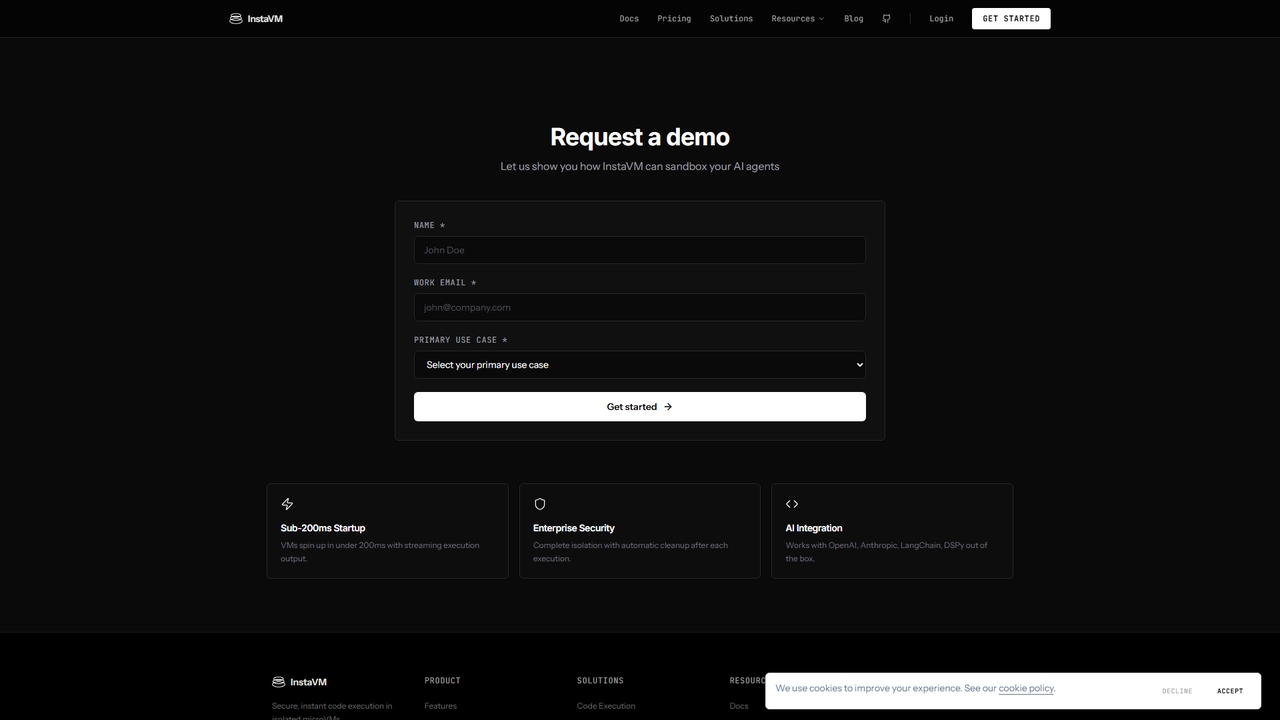Image resolution: width=1280 pixels, height=720 pixels.
Task: Click the code brackets AI Integration icon
Action: 792,504
